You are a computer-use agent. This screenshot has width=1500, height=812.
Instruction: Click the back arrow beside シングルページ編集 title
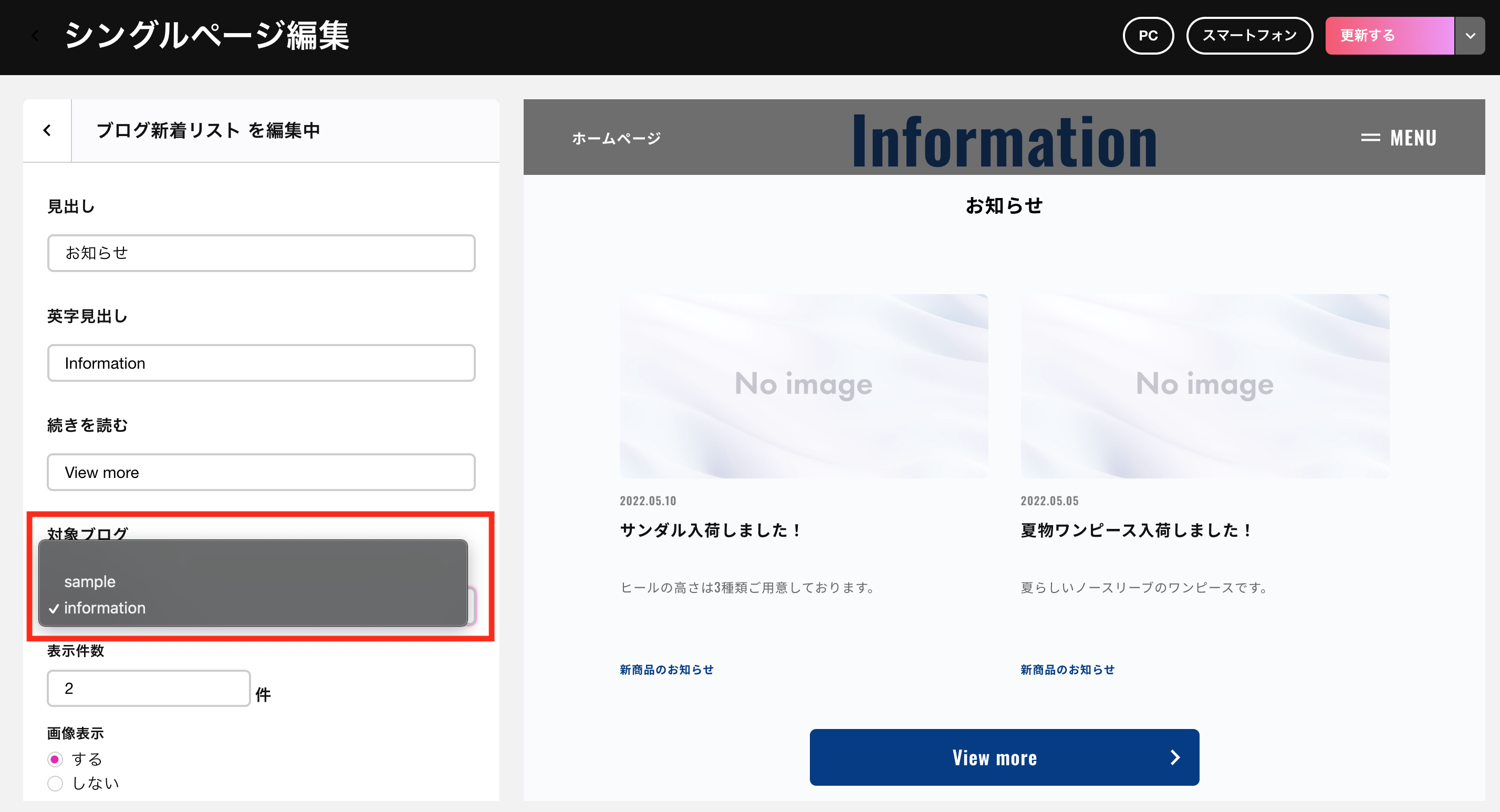(35, 36)
